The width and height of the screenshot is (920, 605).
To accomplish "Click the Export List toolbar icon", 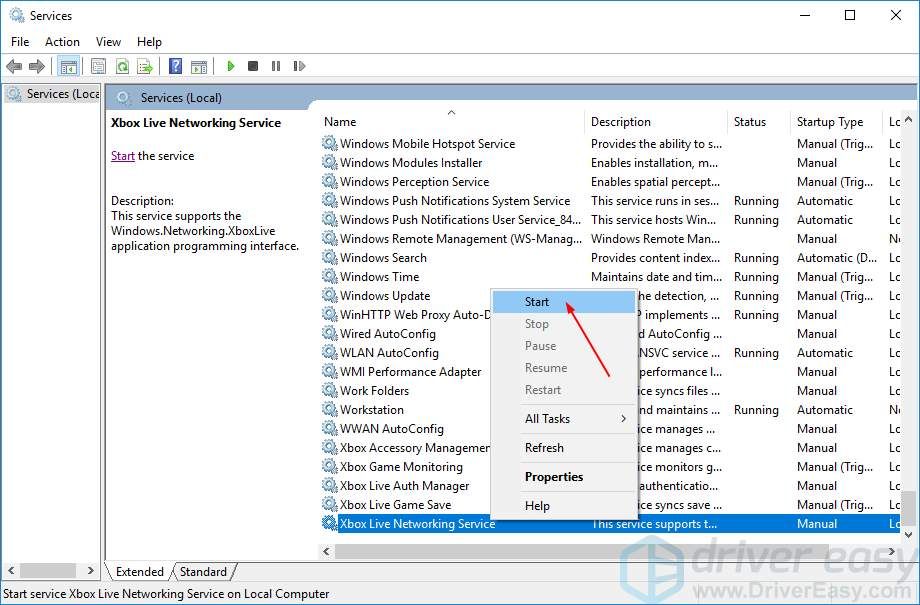I will 145,66.
